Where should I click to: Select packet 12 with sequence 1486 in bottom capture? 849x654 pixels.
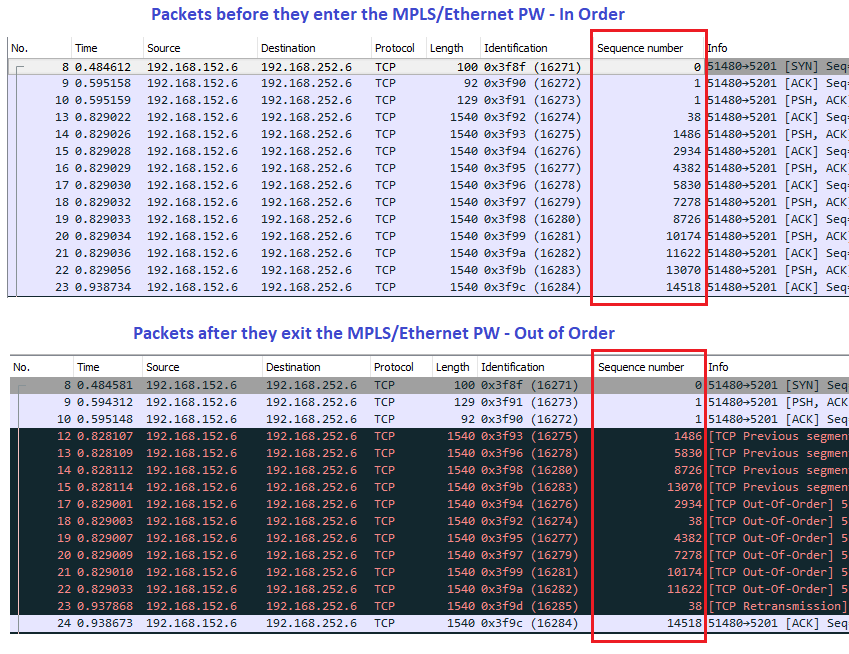[x=300, y=436]
